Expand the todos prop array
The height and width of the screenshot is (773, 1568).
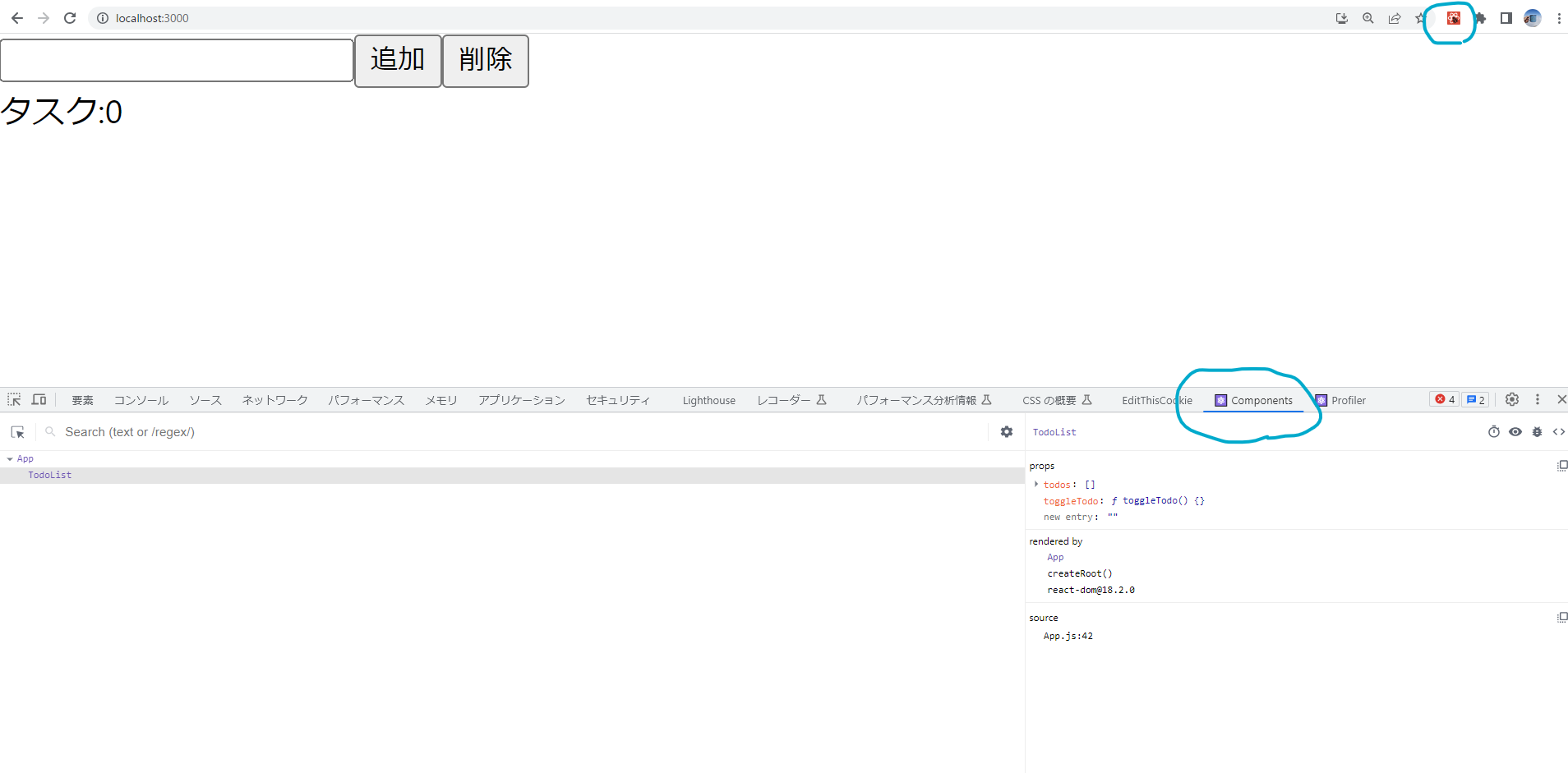coord(1035,484)
